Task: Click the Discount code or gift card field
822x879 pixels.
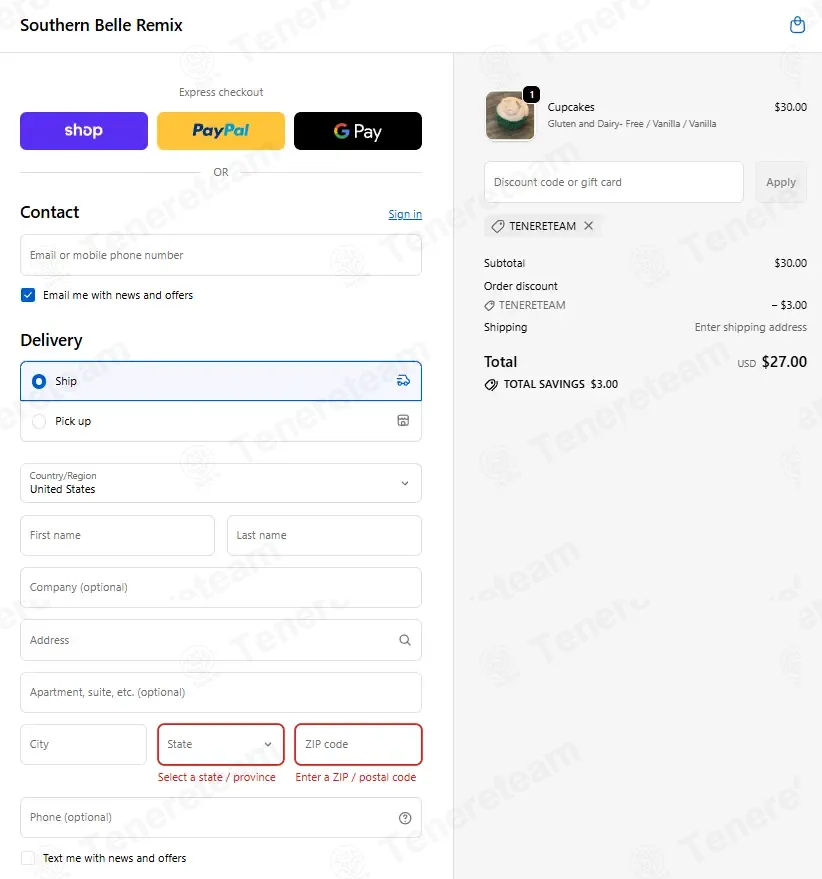Action: click(x=614, y=182)
